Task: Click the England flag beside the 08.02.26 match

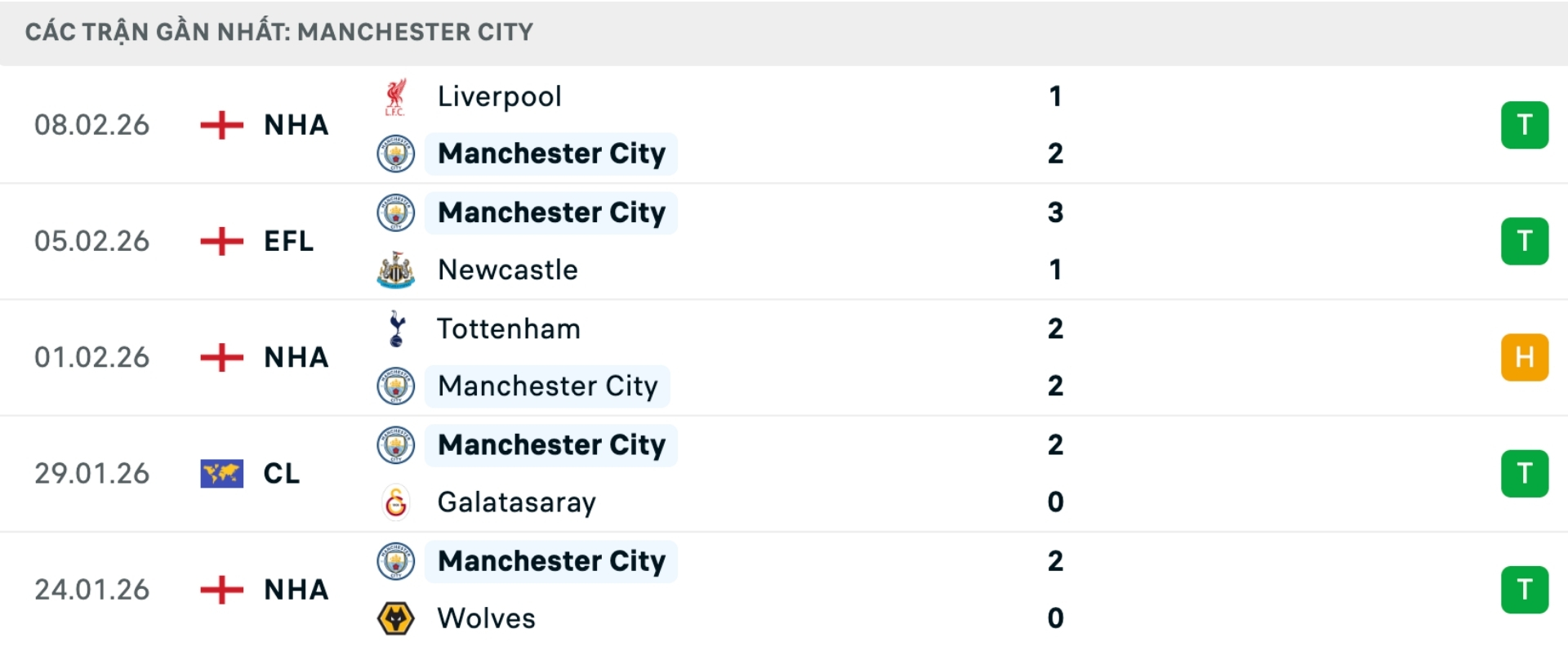Action: click(219, 125)
